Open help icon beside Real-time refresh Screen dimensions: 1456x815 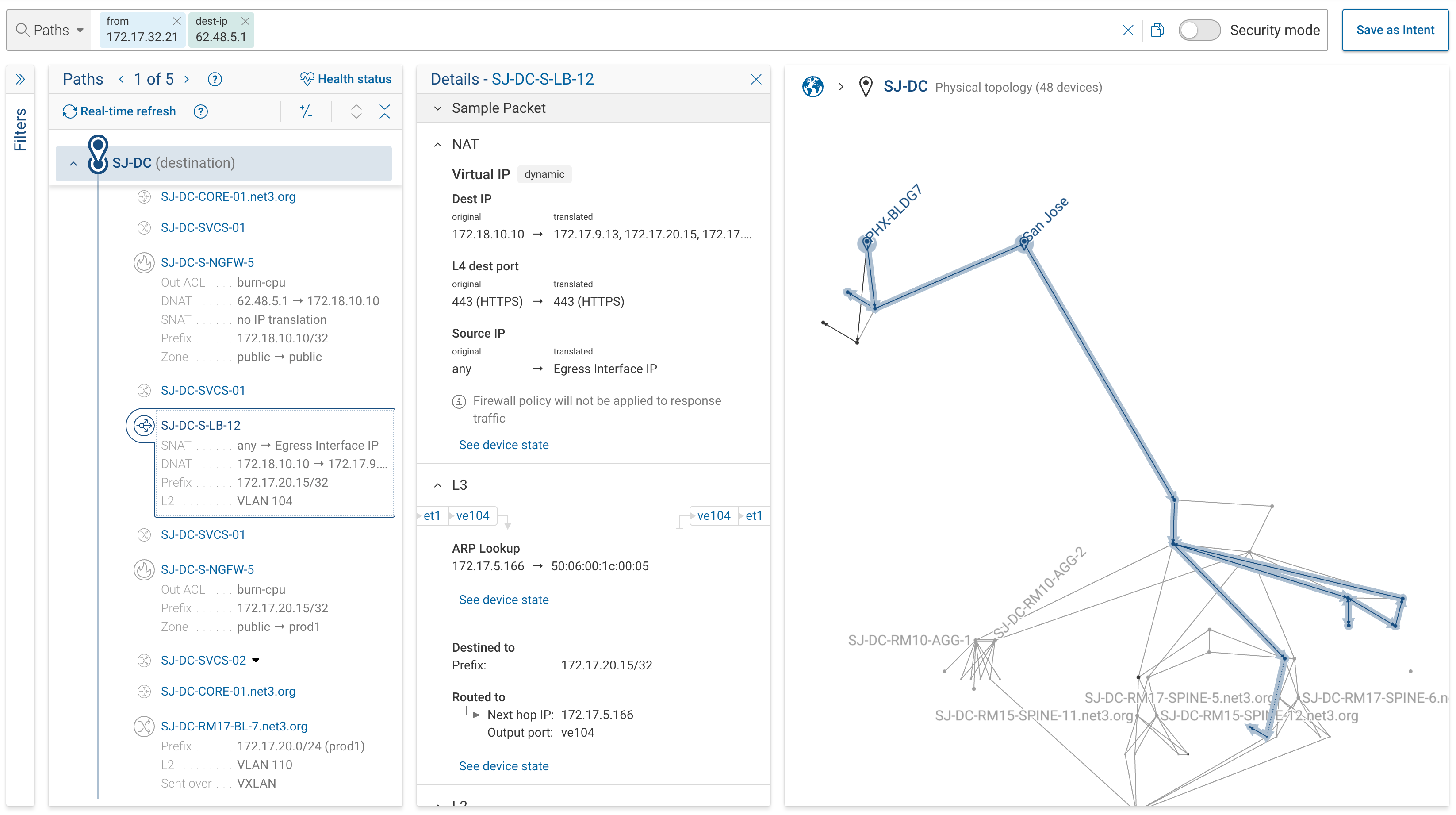[201, 111]
